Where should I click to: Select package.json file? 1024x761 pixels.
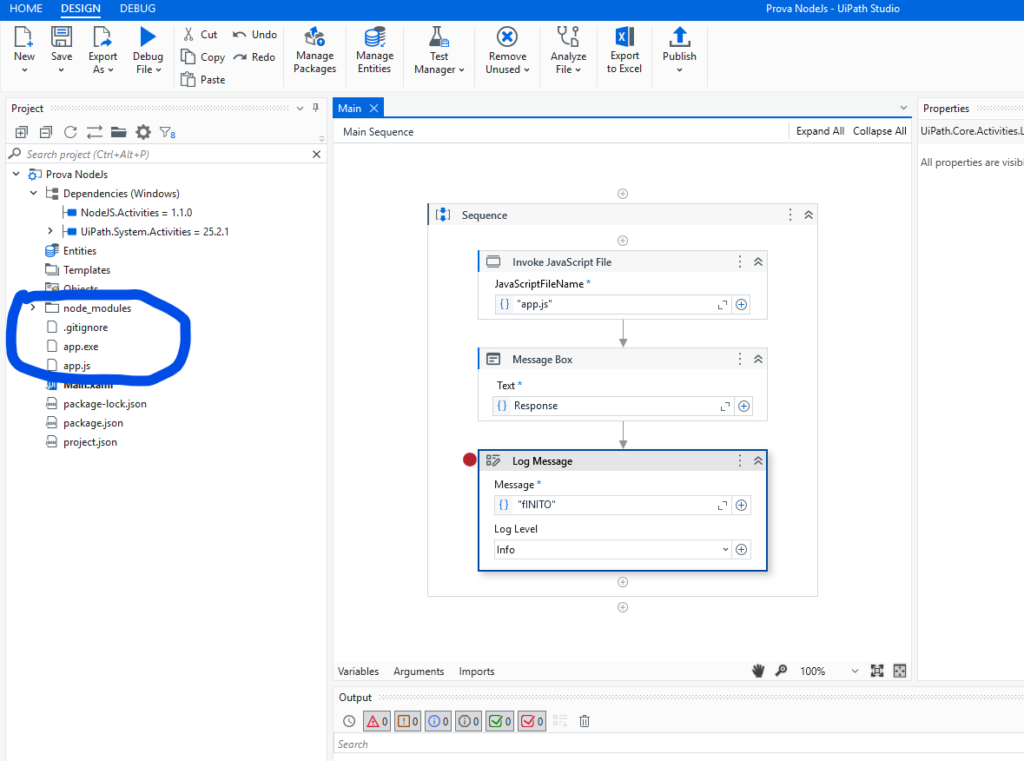pos(93,423)
